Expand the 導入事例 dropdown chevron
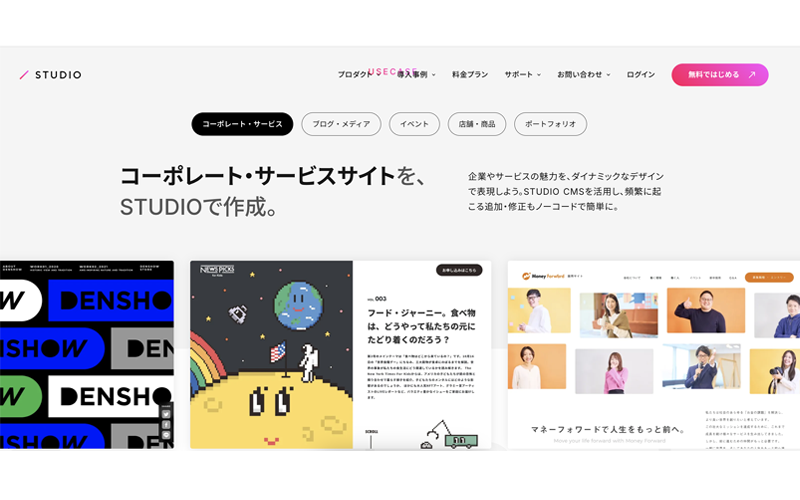 434,74
